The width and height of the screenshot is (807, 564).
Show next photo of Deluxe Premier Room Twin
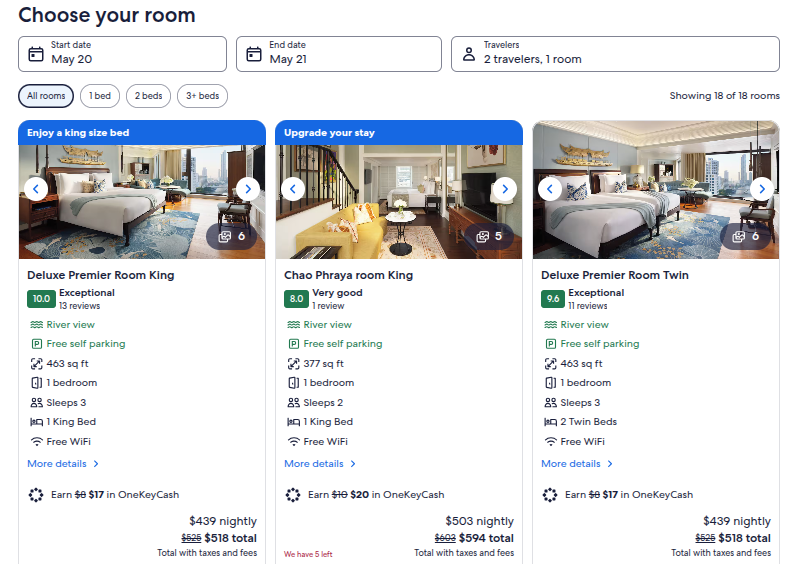pyautogui.click(x=762, y=189)
